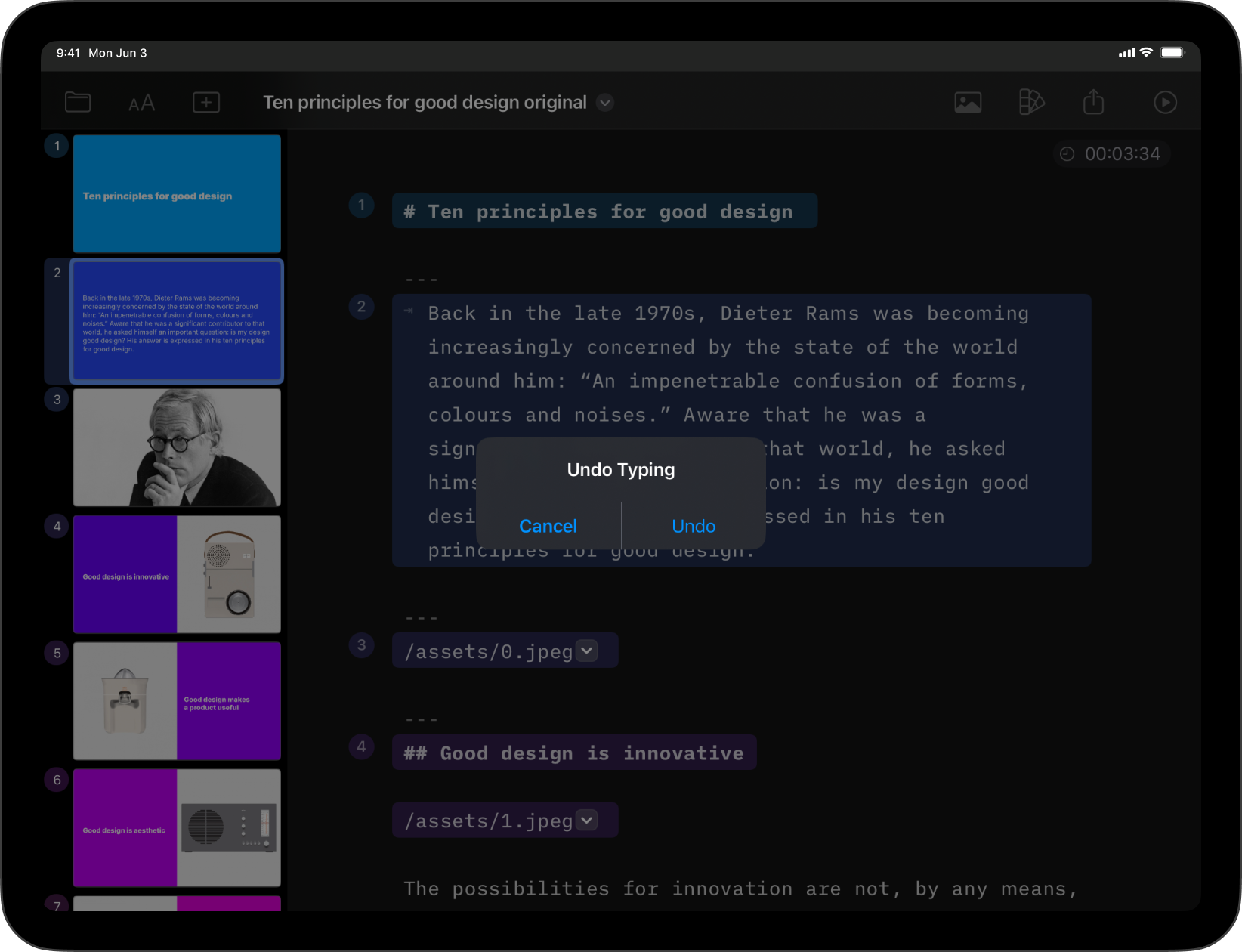Place cursor in the heading text block
Image resolution: width=1242 pixels, height=952 pixels.
(x=604, y=211)
